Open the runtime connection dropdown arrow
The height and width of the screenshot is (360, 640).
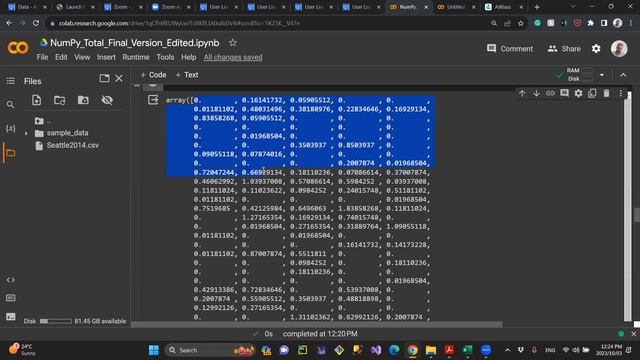[x=602, y=75]
